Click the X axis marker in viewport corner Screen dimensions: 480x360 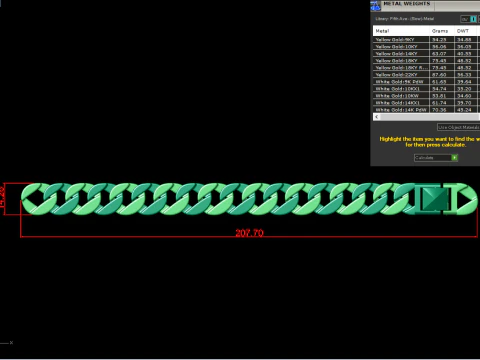coord(11,342)
